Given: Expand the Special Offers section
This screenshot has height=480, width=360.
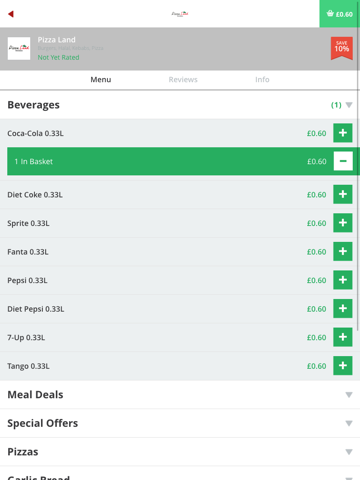Looking at the screenshot, I should (180, 423).
